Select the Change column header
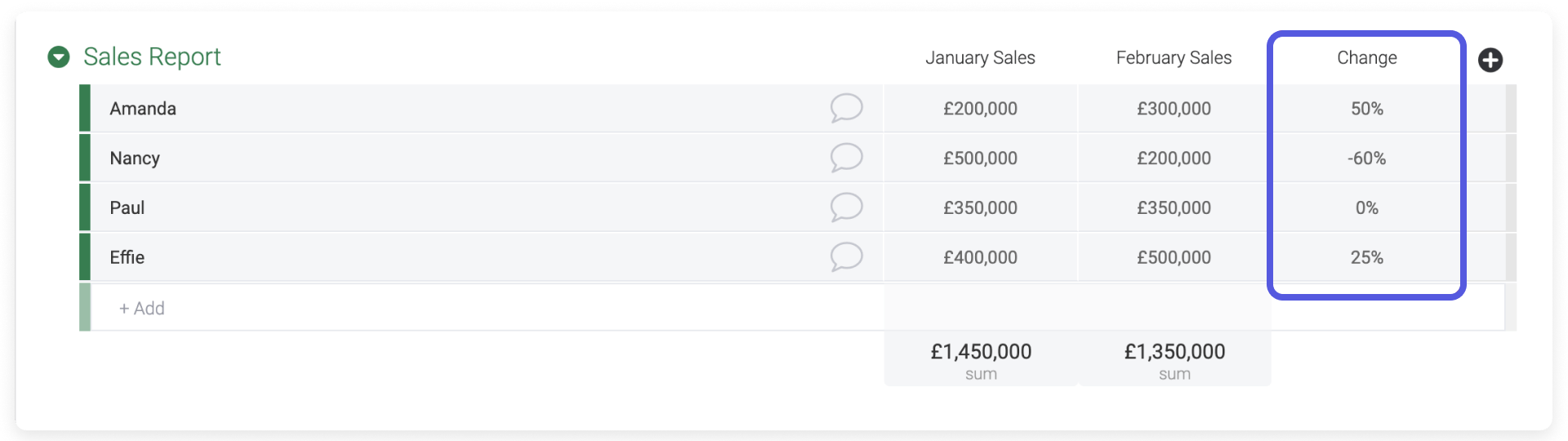This screenshot has height=441, width=1568. coord(1366,58)
